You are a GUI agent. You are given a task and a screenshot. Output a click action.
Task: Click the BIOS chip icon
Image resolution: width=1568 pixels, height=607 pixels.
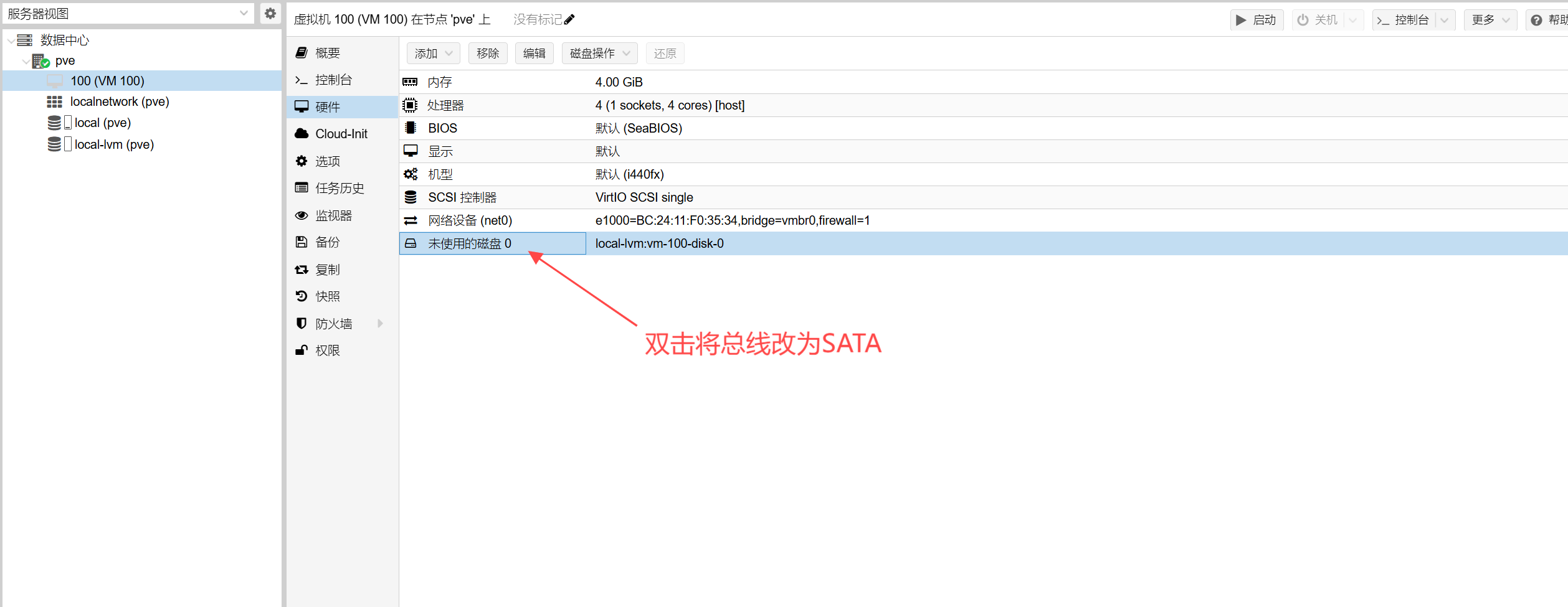[410, 128]
